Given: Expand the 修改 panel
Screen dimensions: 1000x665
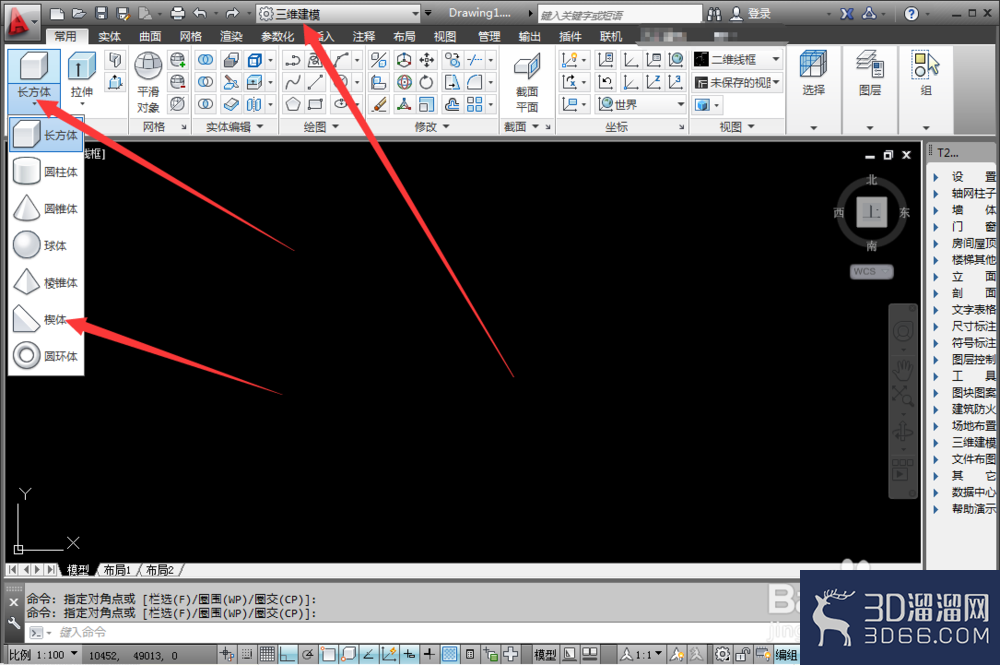Looking at the screenshot, I should [x=432, y=127].
